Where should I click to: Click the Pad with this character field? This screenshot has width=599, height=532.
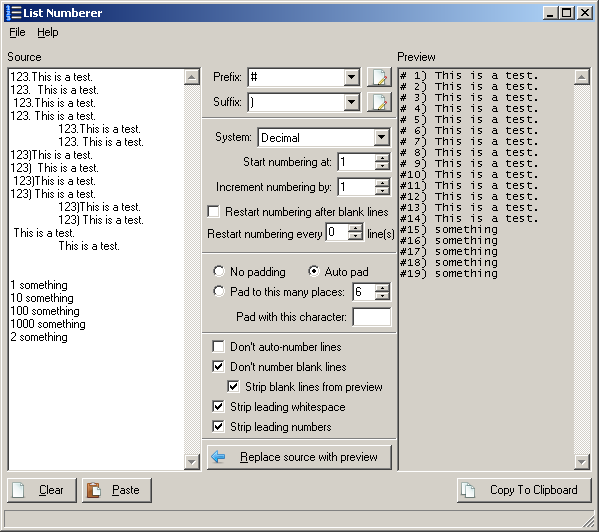point(372,317)
